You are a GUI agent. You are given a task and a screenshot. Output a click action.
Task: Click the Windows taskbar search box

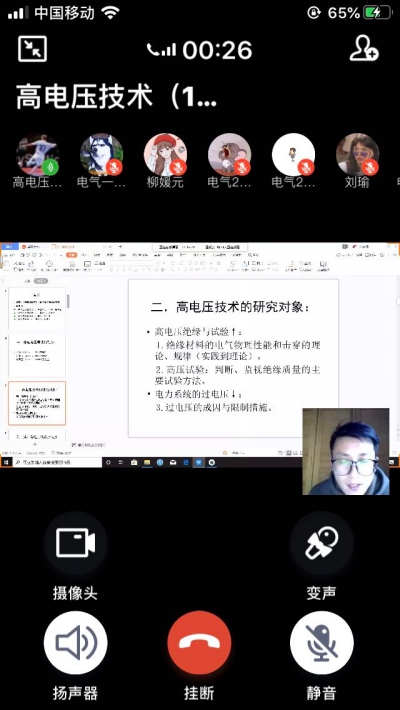(x=57, y=462)
